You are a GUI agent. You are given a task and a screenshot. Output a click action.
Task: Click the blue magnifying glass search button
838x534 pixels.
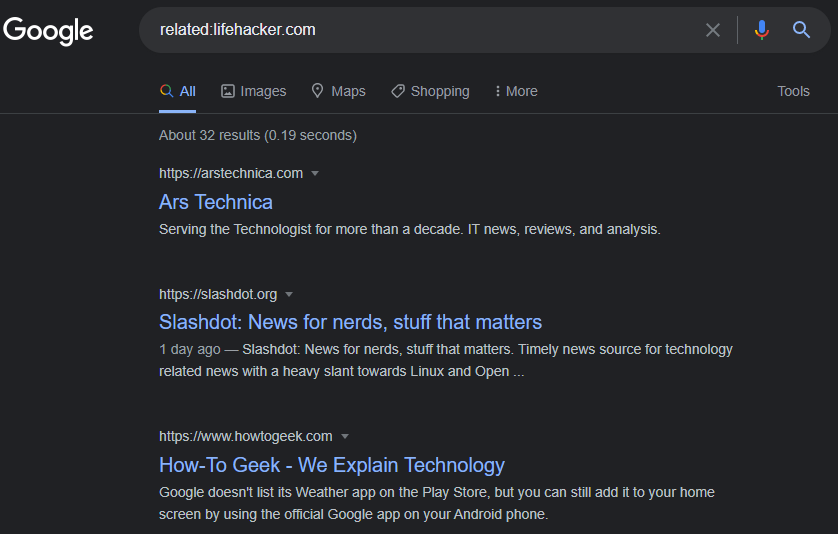pyautogui.click(x=801, y=30)
